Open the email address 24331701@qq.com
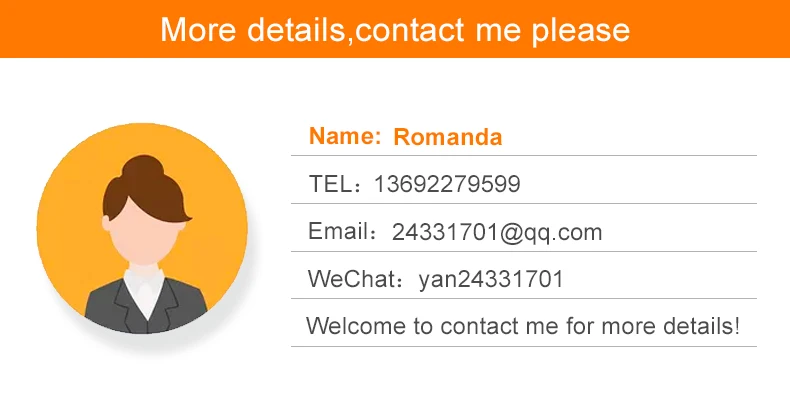 coord(497,233)
